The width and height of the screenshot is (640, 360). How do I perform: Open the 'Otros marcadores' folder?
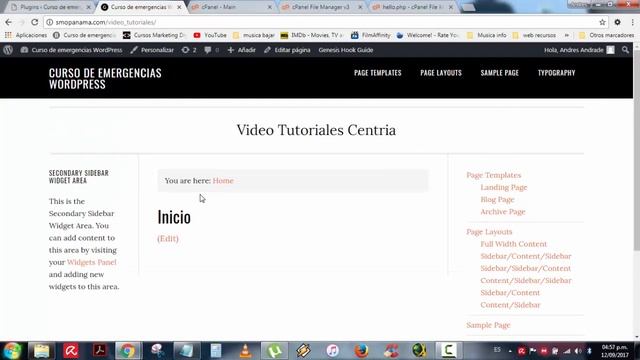(x=607, y=36)
